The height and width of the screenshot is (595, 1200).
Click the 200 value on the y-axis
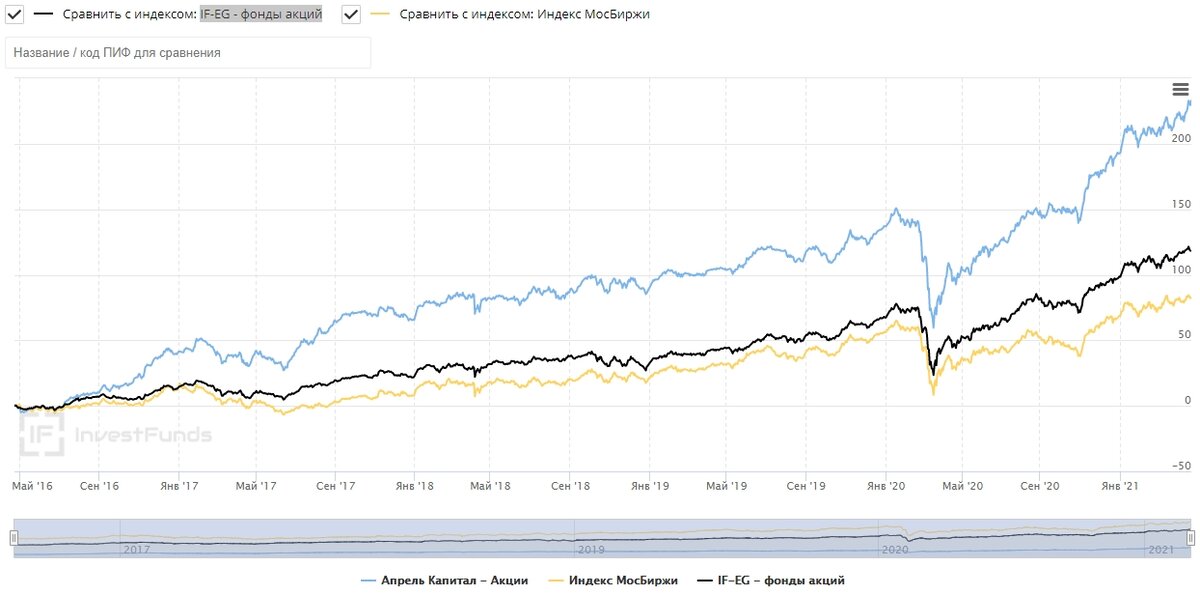[1180, 138]
